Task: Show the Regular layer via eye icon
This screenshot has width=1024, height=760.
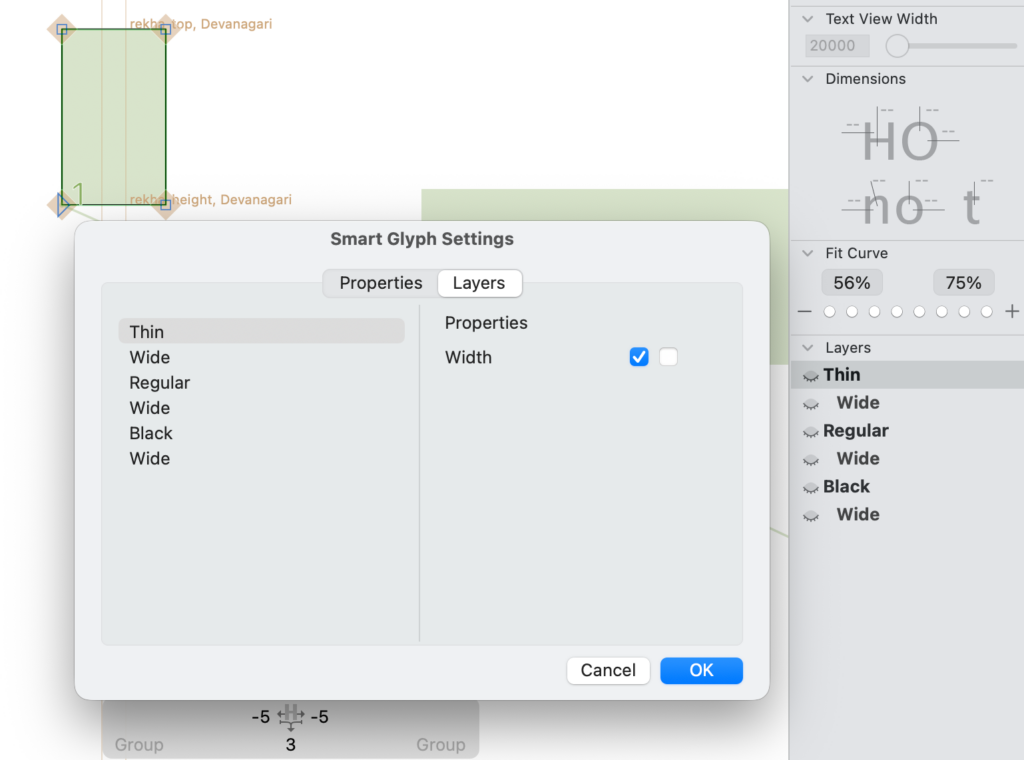Action: pyautogui.click(x=810, y=432)
